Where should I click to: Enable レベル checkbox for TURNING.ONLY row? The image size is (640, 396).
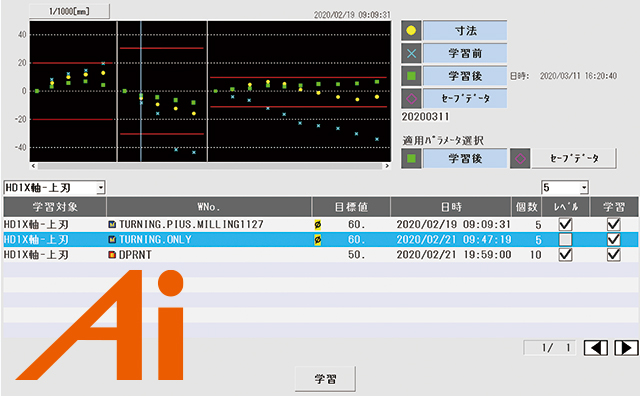tap(565, 240)
